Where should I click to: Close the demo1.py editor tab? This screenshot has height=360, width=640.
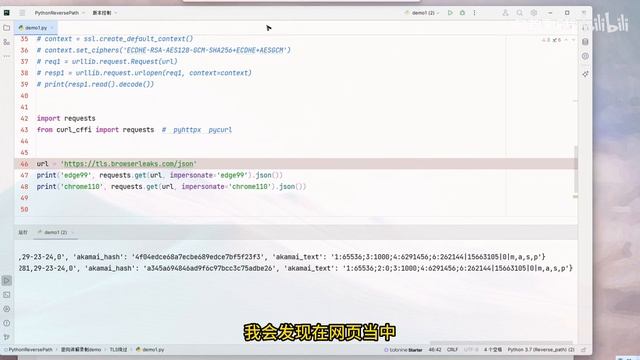coord(52,28)
